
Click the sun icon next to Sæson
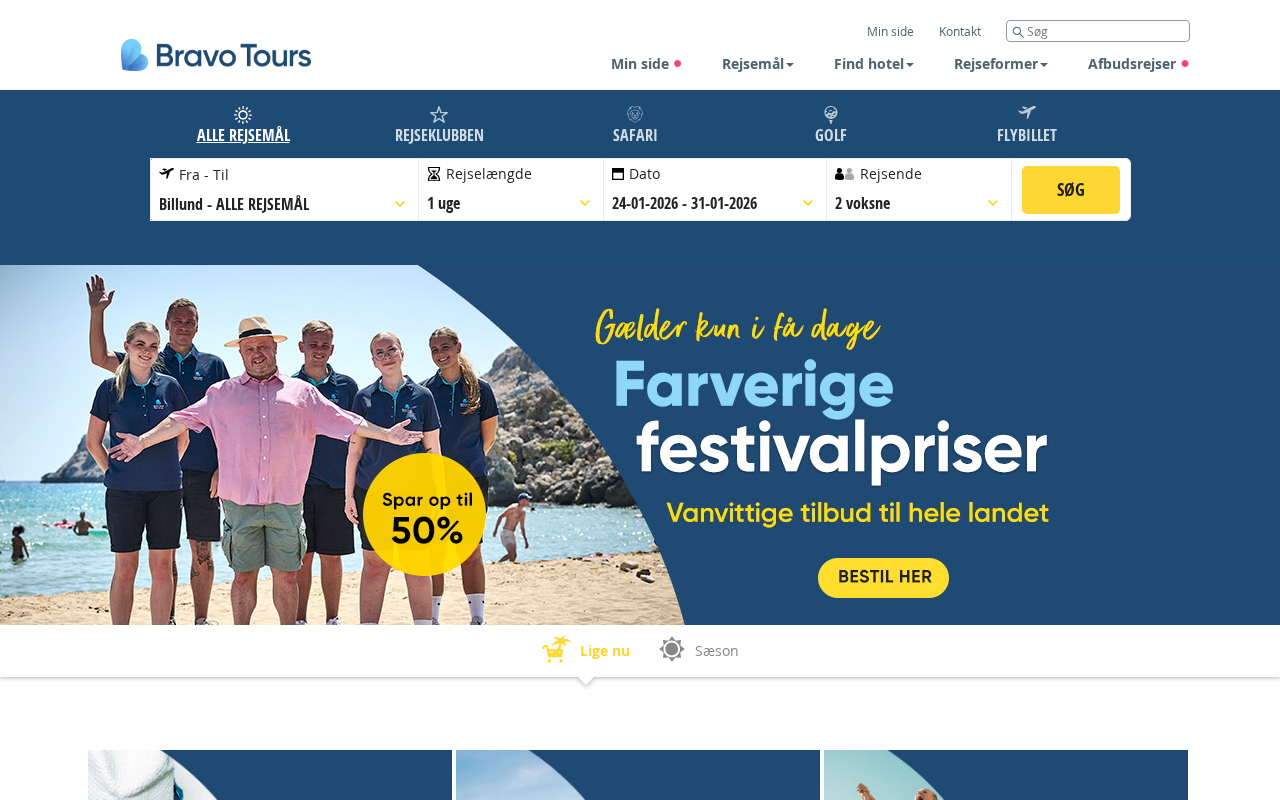point(672,649)
